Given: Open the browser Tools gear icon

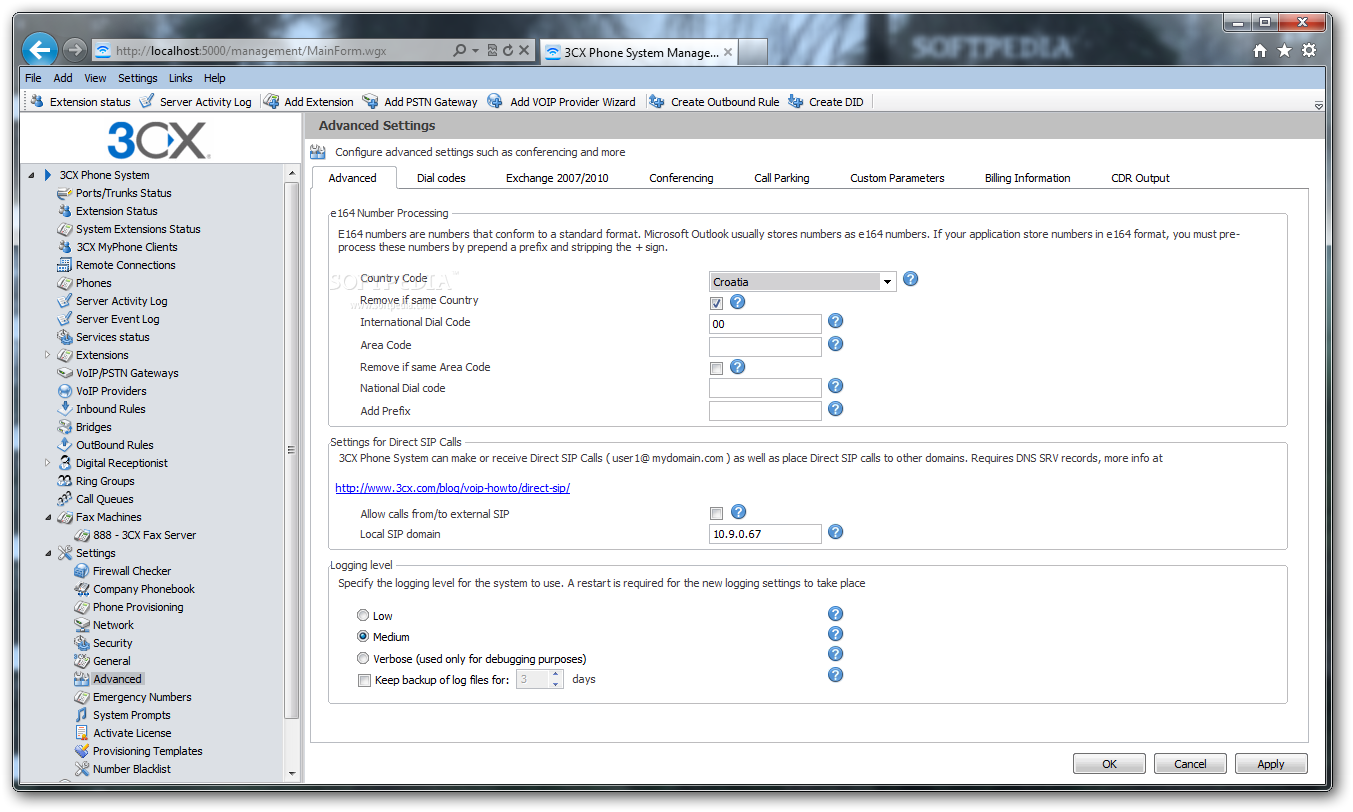Looking at the screenshot, I should [x=1309, y=50].
